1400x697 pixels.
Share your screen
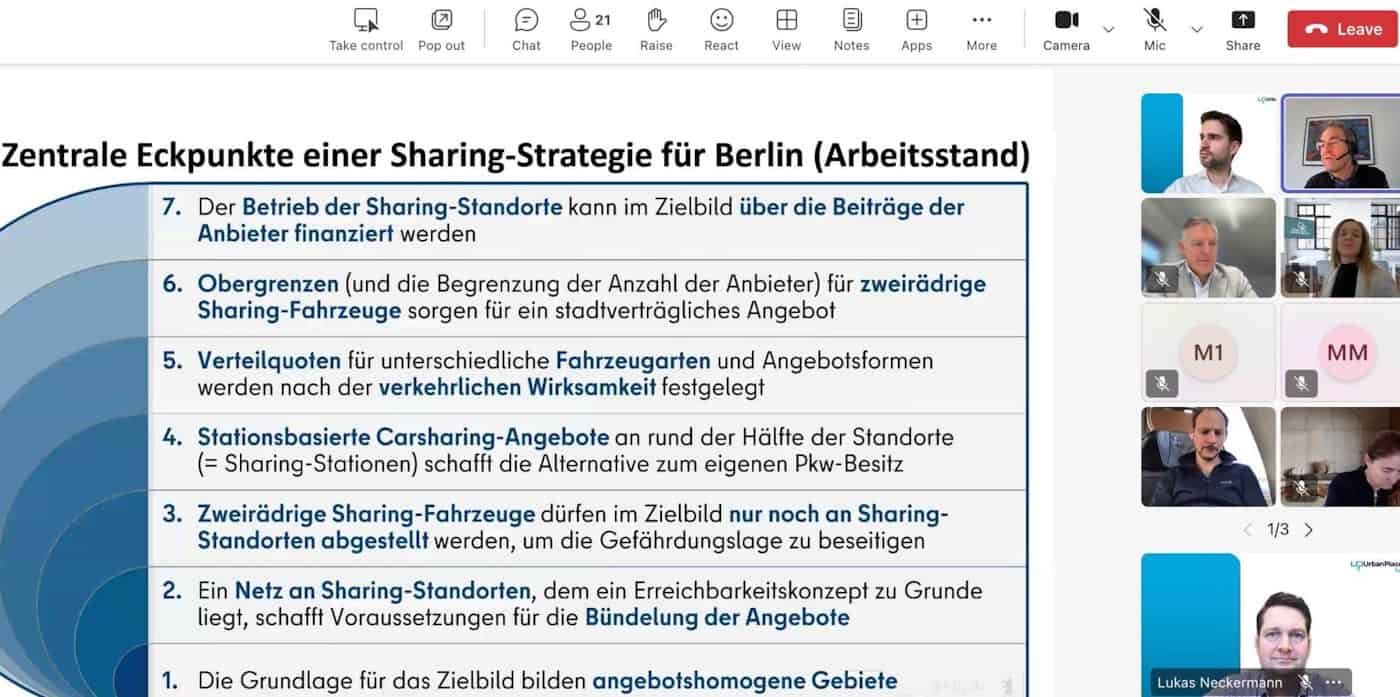1242,21
